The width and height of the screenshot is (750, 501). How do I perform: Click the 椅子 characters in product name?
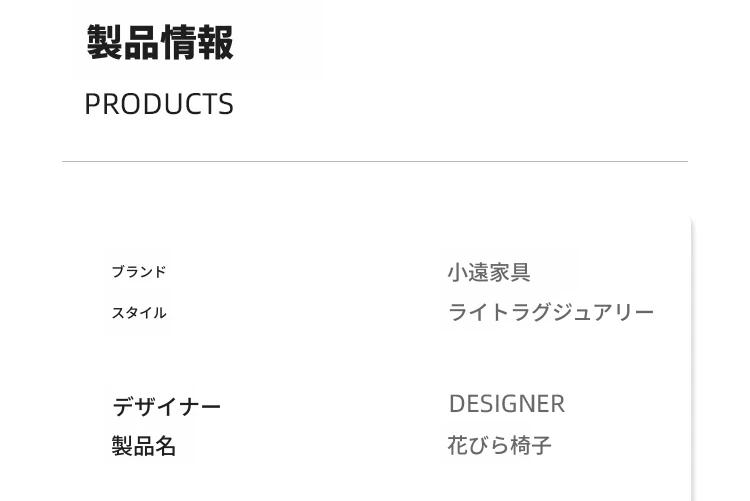[x=531, y=445]
